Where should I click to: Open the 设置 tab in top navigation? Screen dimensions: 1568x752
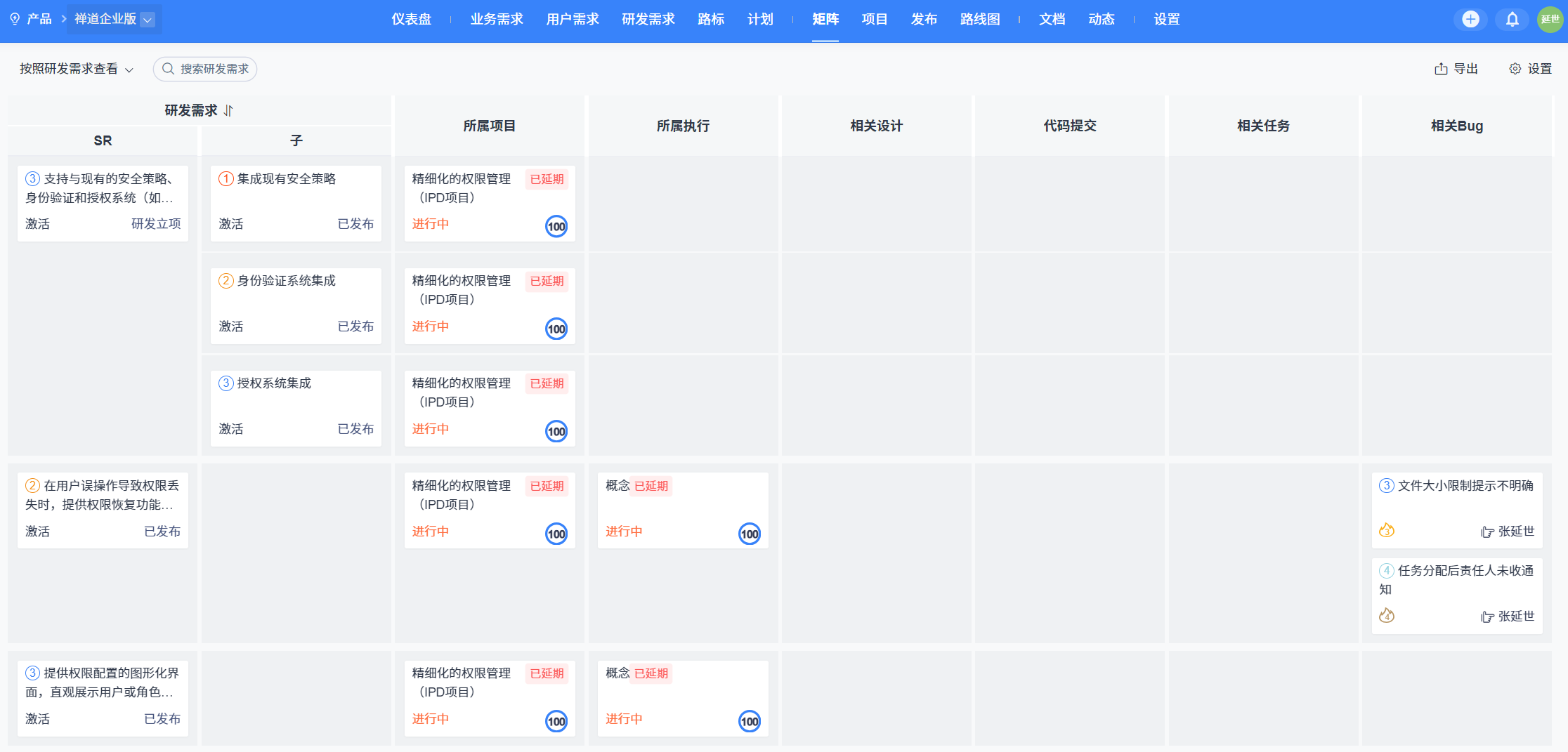click(x=1167, y=20)
